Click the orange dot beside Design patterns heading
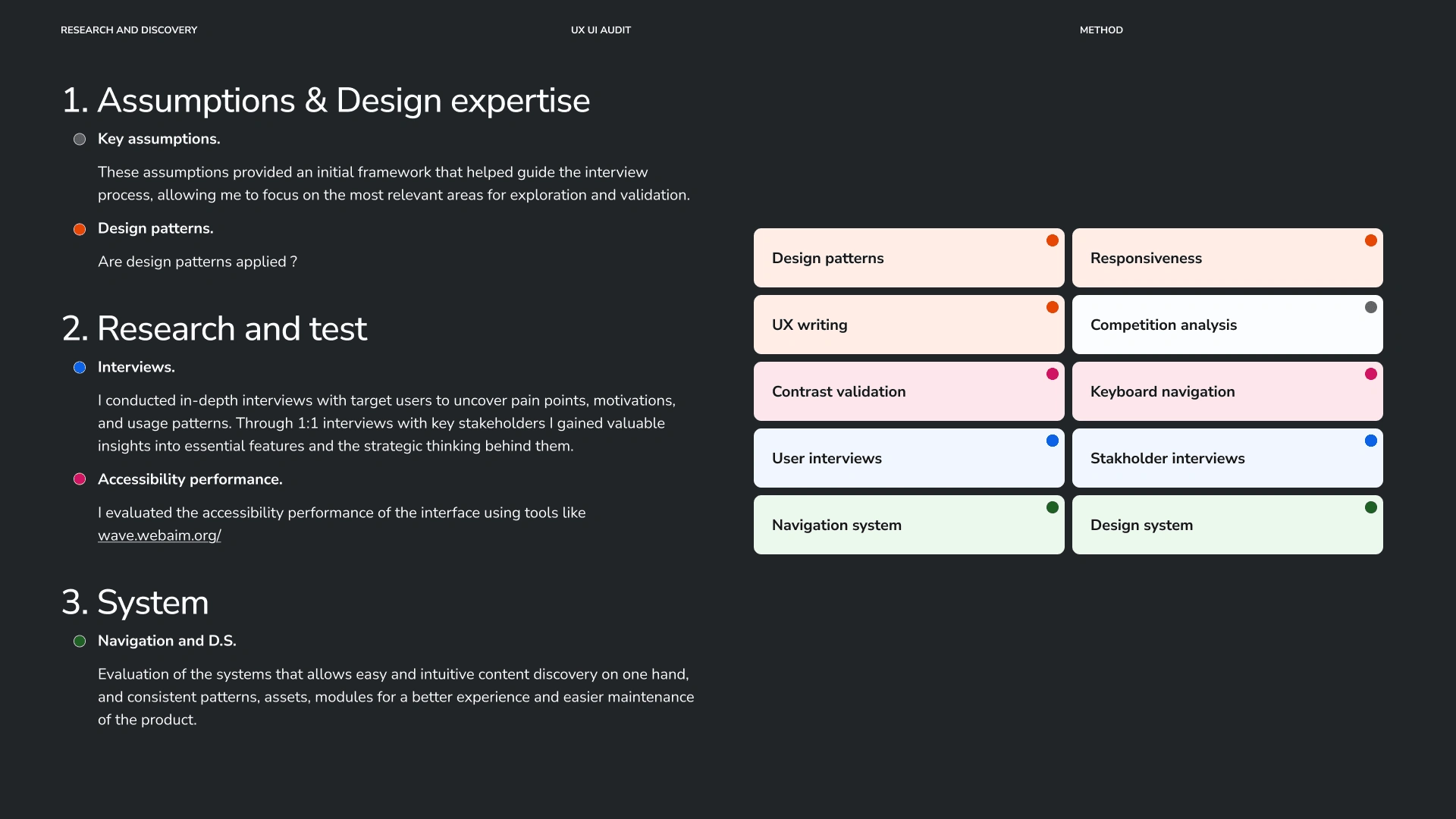The width and height of the screenshot is (1456, 819). (x=80, y=229)
